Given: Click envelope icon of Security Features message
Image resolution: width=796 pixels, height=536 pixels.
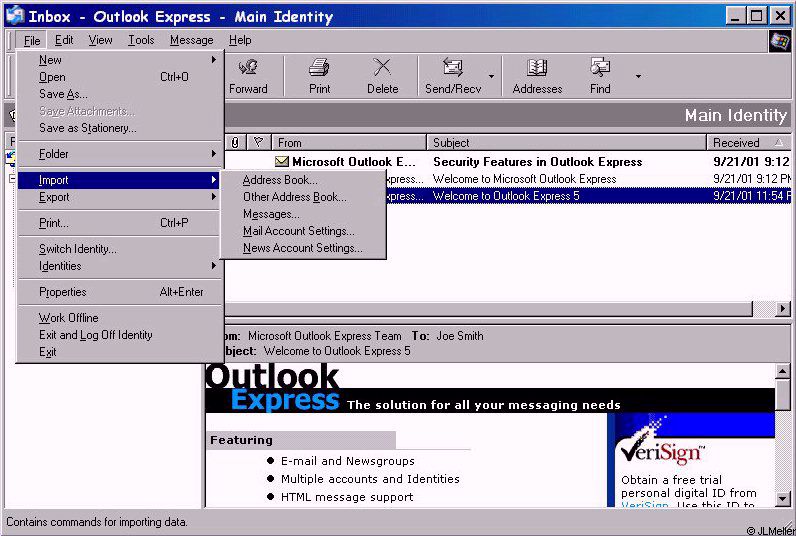Looking at the screenshot, I should tap(281, 161).
